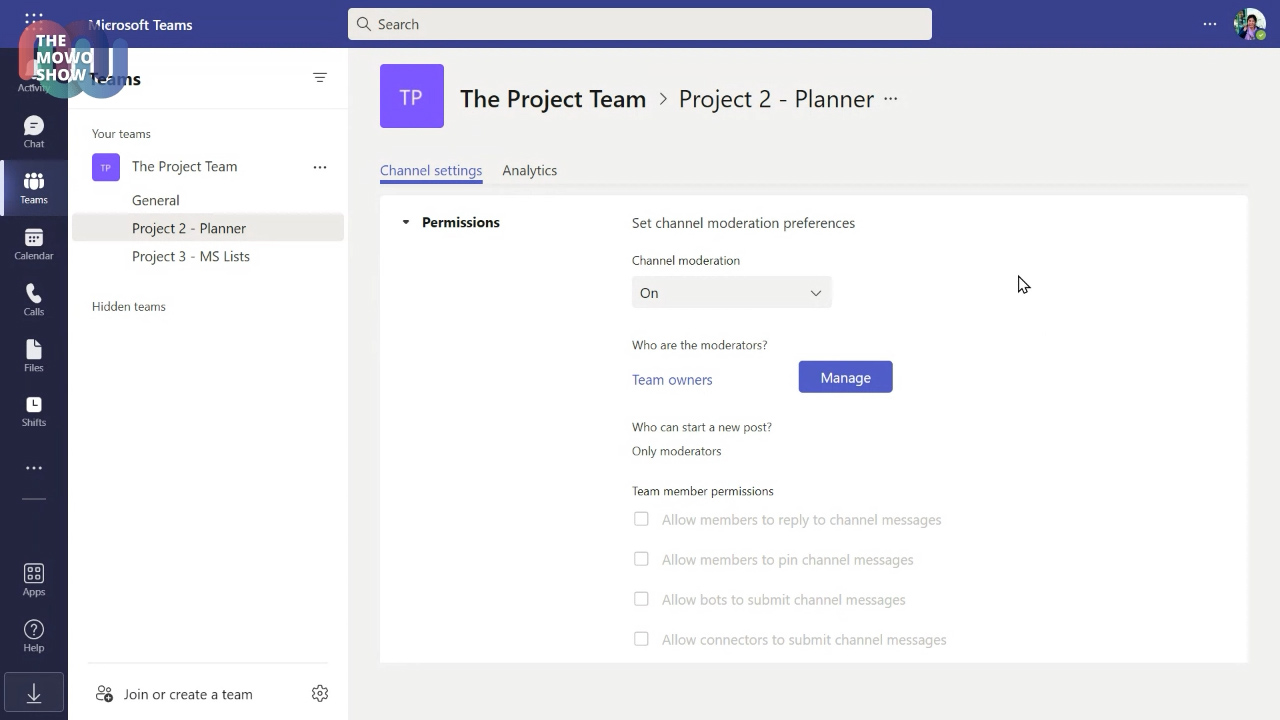The width and height of the screenshot is (1280, 720).
Task: Select the Channel settings tab
Action: (431, 170)
